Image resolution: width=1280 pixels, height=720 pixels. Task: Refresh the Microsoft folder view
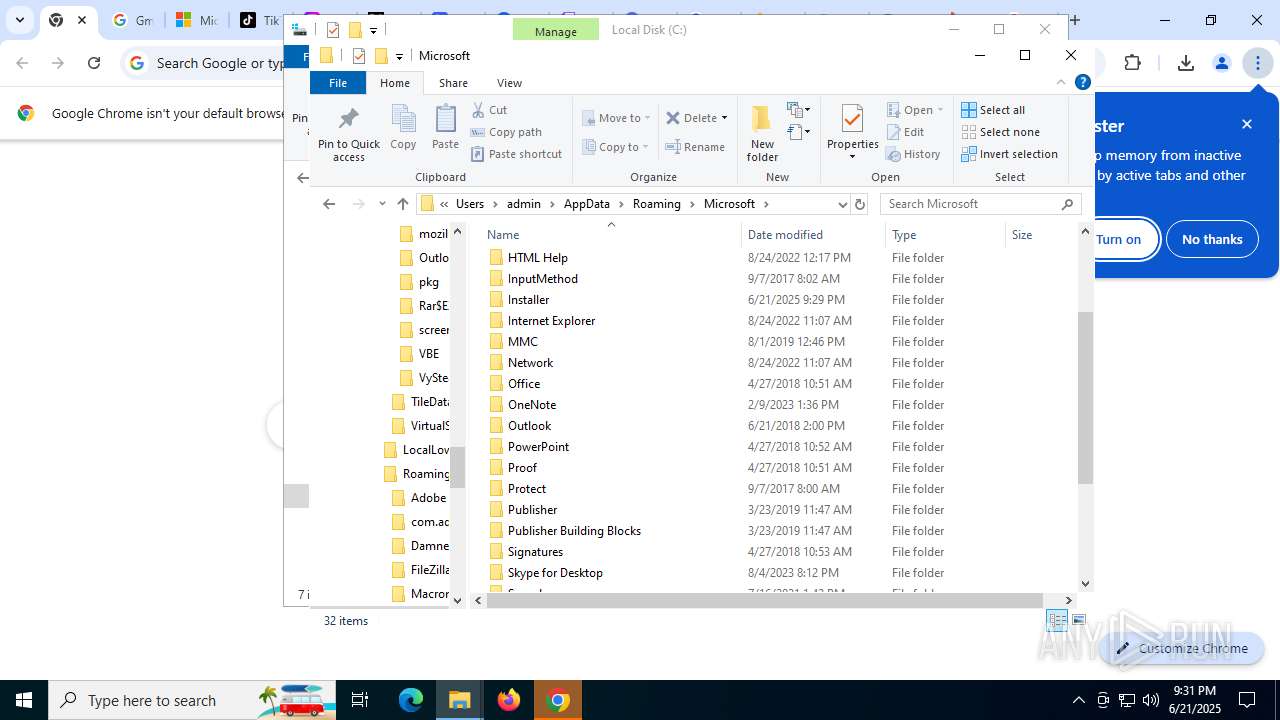pyautogui.click(x=859, y=204)
